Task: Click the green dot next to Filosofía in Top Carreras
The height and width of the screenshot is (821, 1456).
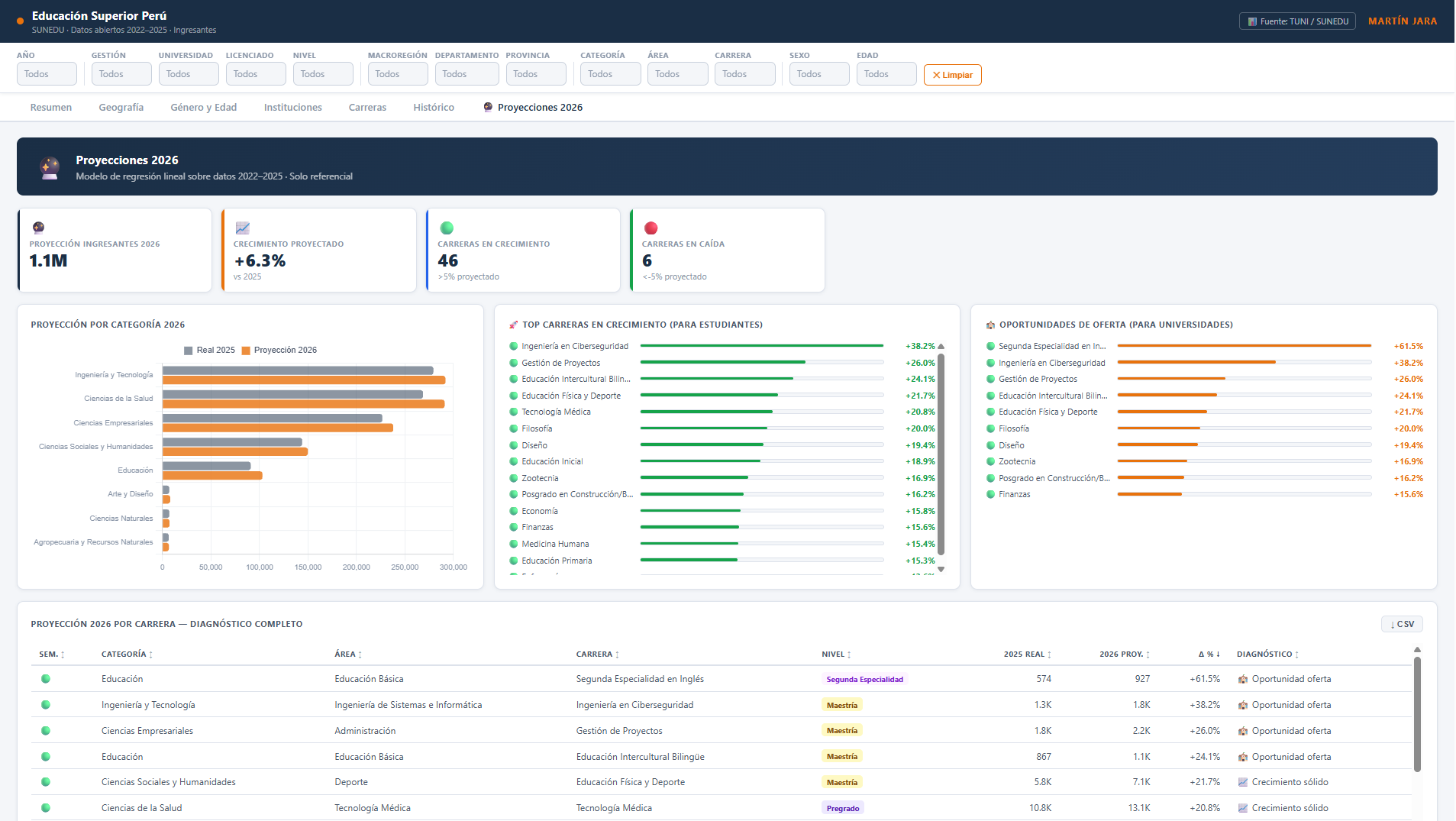Action: click(x=514, y=428)
